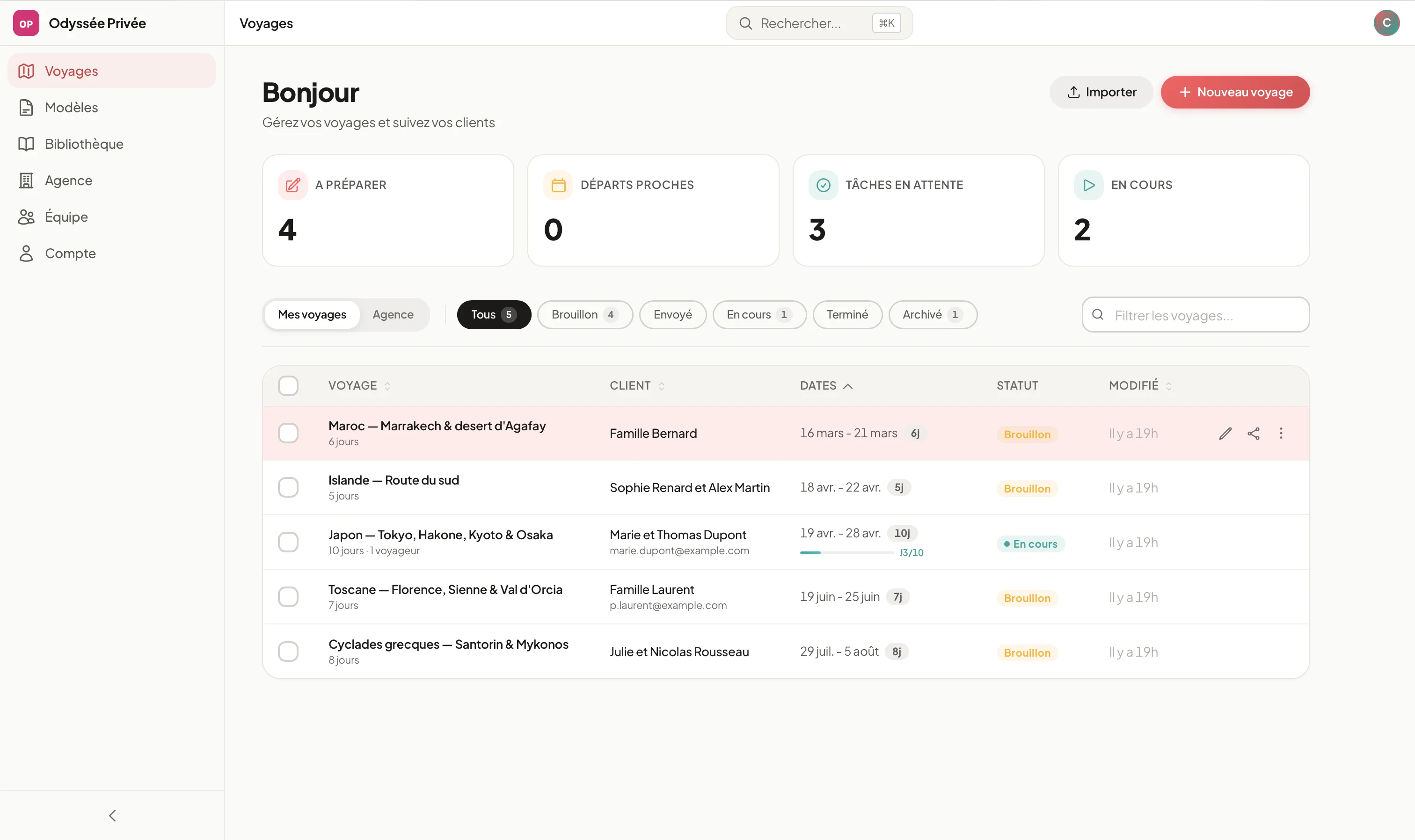Open the Équipe section icon

26,216
